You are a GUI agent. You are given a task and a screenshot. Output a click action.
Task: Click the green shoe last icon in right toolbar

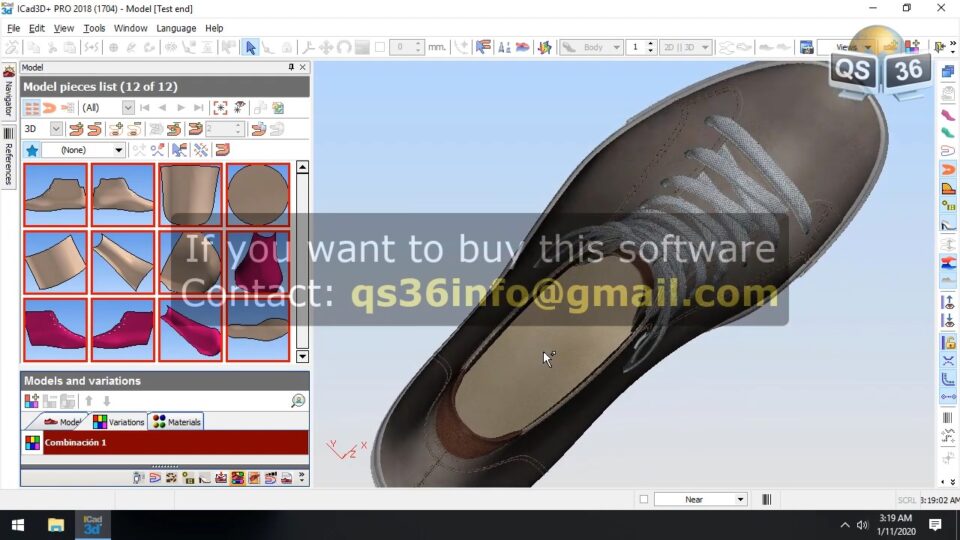(948, 132)
